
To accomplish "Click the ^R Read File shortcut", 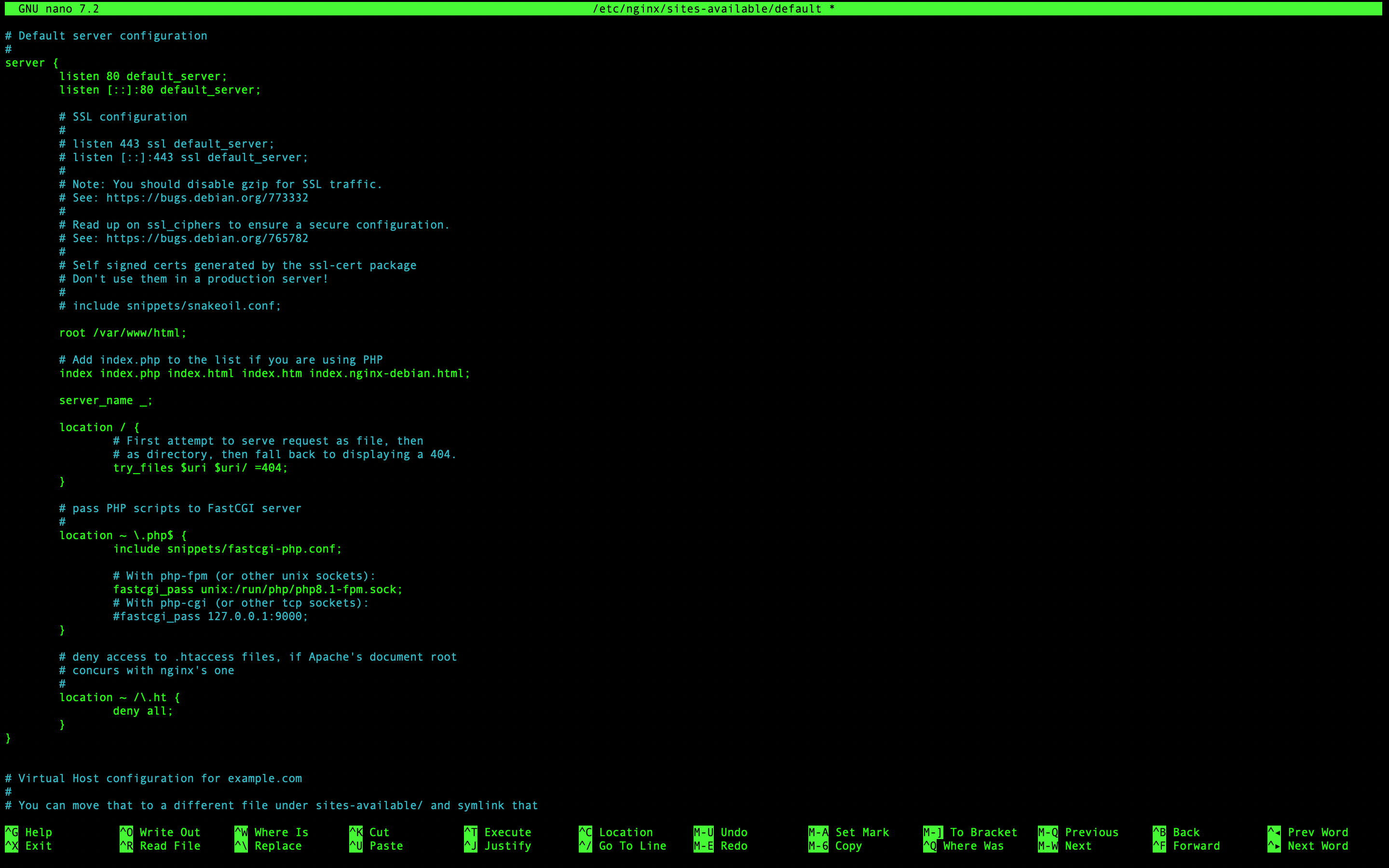I will tap(160, 846).
